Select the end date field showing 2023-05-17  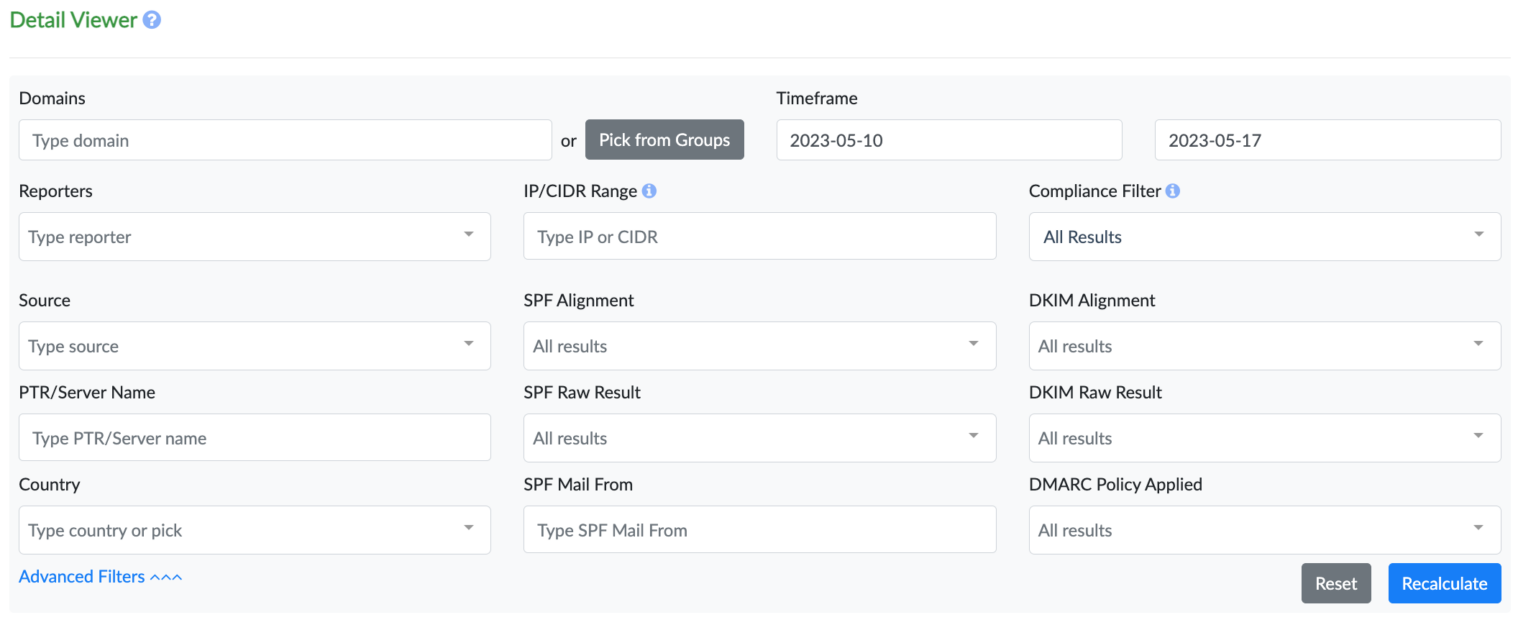tap(1327, 139)
